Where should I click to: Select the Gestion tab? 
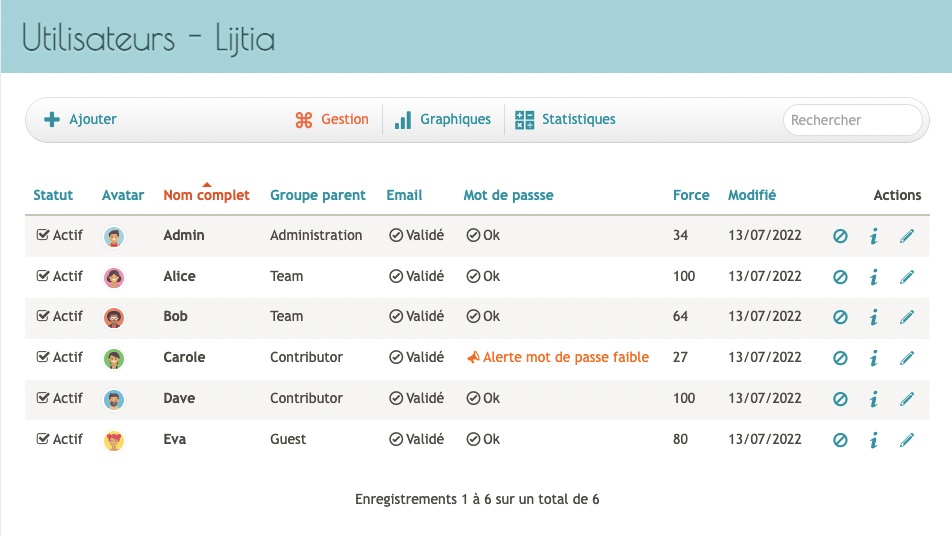[332, 120]
